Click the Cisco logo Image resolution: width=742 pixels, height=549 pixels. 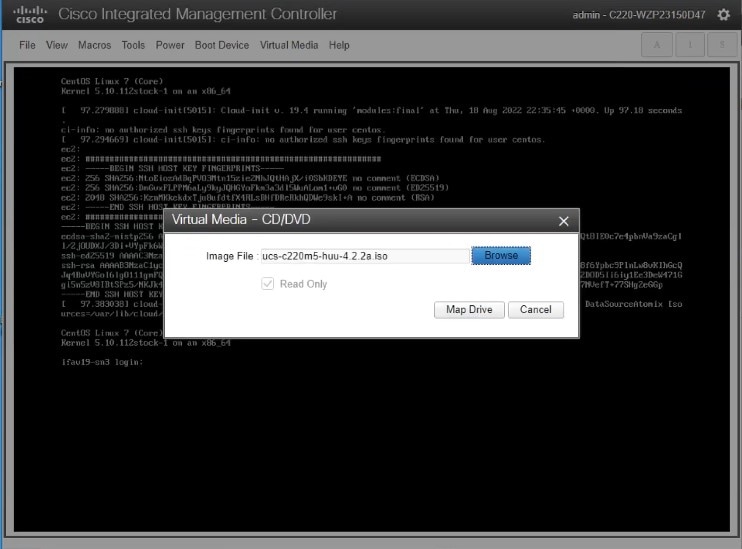coord(30,15)
